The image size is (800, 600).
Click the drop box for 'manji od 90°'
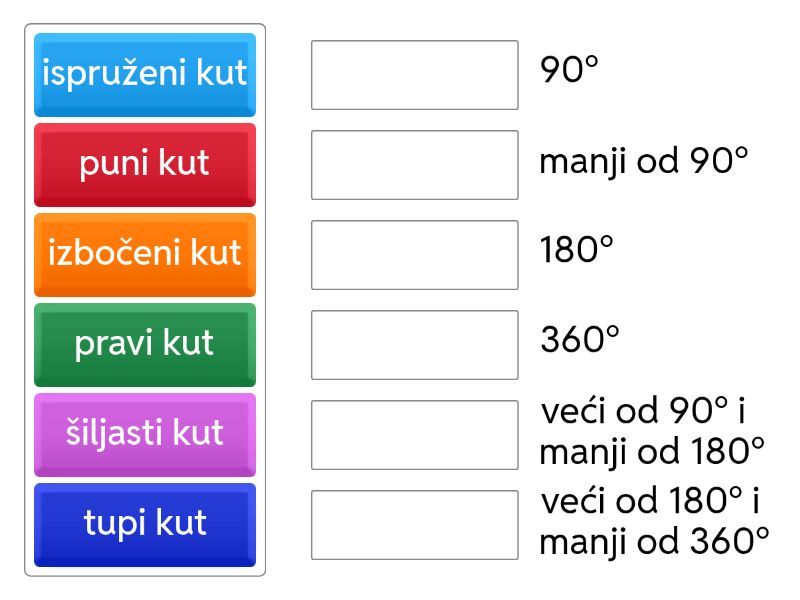pos(414,165)
